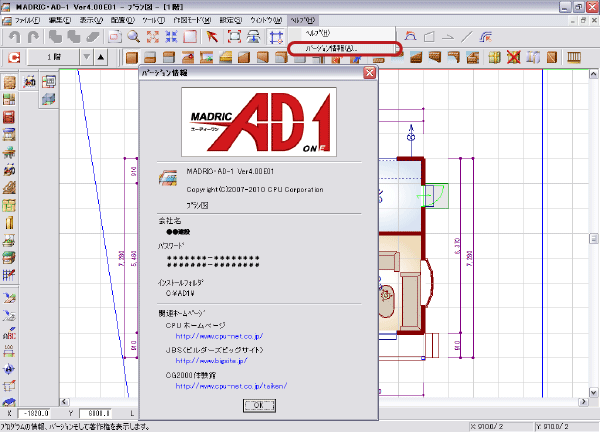Click the horizontal scrollbar left arrow
The image size is (600, 432).
point(64,402)
